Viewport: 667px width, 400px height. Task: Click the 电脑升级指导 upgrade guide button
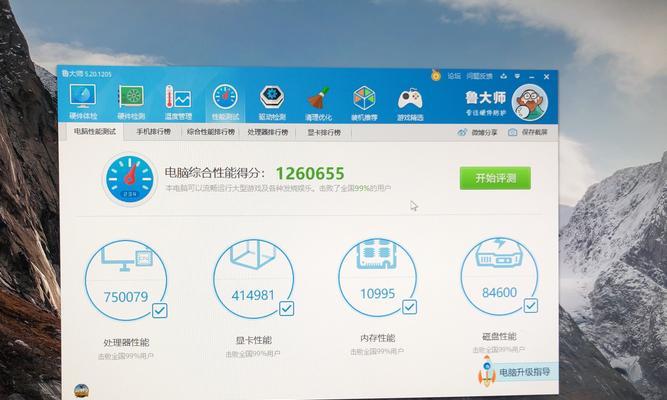click(x=524, y=372)
